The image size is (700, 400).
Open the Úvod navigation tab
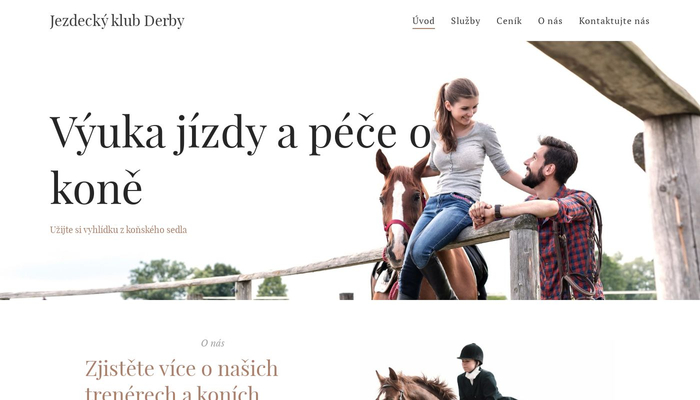[423, 21]
